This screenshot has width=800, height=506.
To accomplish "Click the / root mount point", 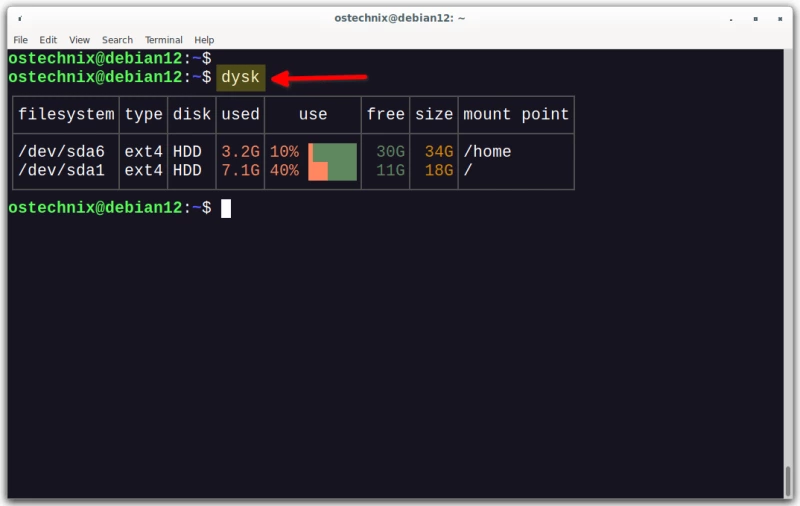I will pyautogui.click(x=467, y=170).
